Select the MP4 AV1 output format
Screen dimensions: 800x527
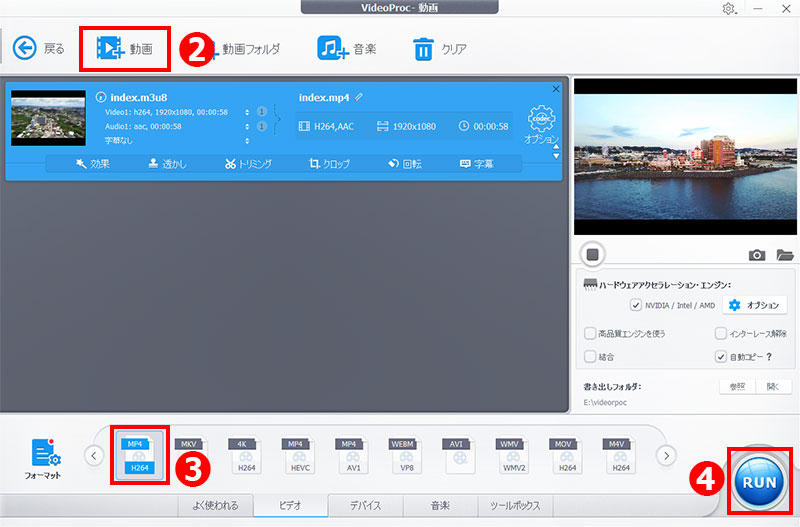pyautogui.click(x=351, y=456)
